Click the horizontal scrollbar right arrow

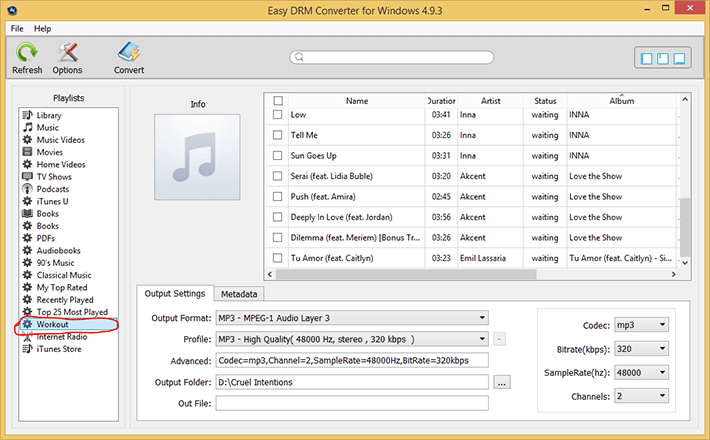pos(673,274)
